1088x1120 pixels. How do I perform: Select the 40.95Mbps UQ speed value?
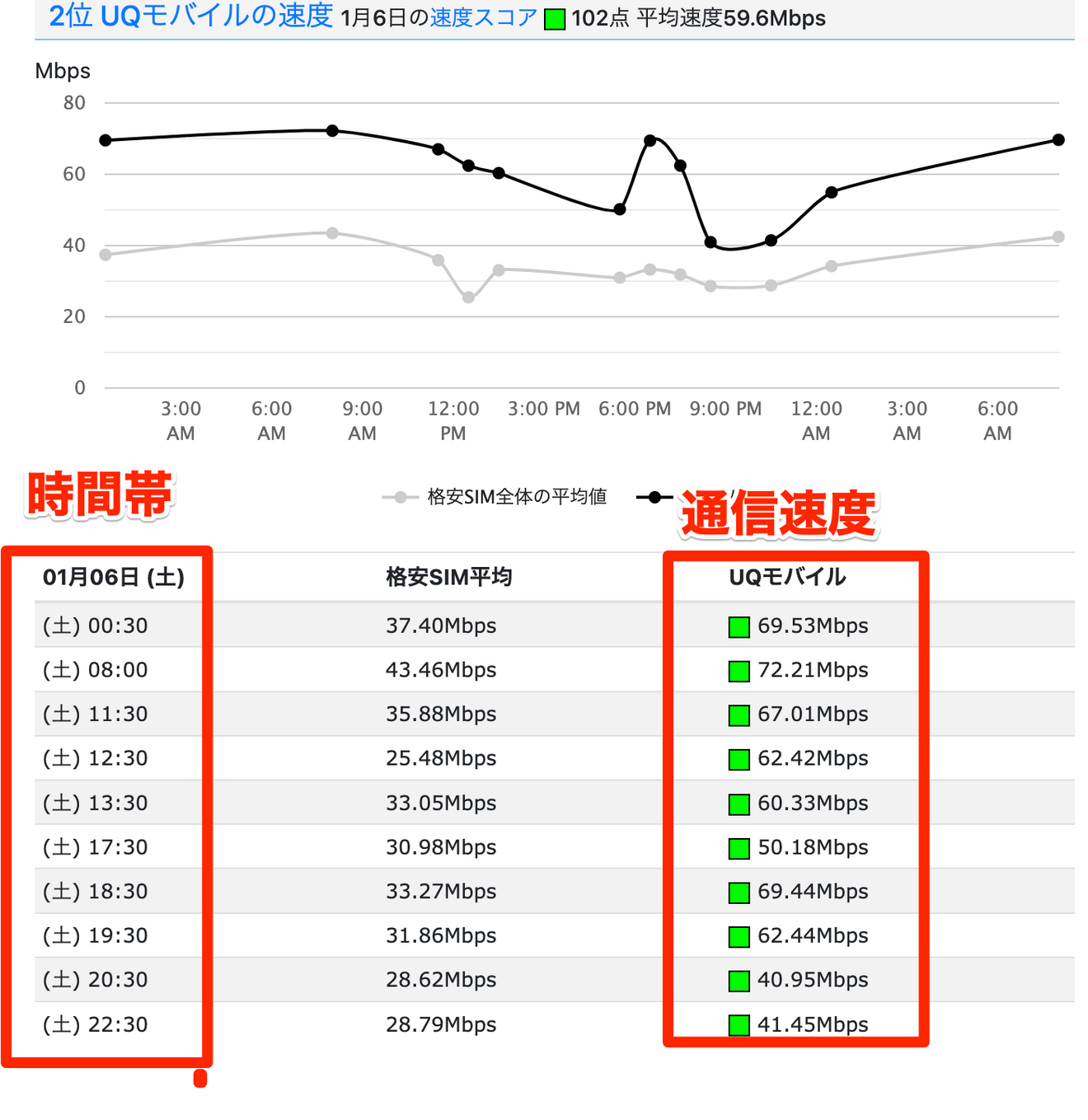pos(813,980)
